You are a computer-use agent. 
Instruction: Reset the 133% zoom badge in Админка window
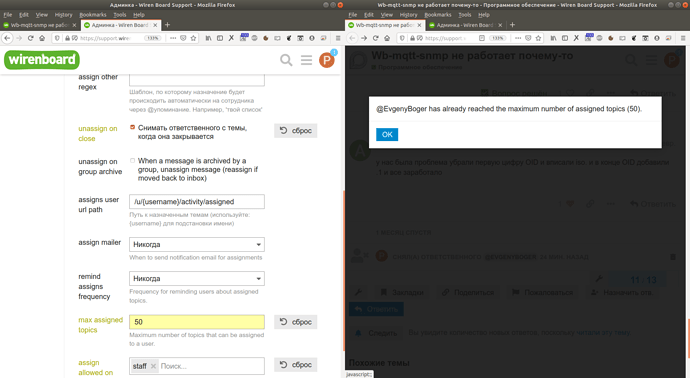click(153, 38)
